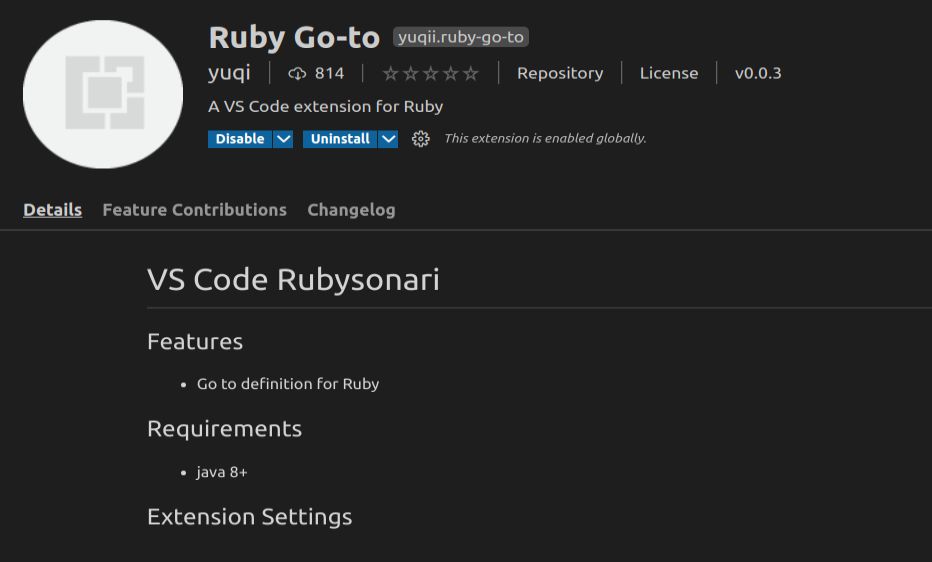932x562 pixels.
Task: Click the yuqii.ruby-go-to identifier badge
Action: point(461,37)
